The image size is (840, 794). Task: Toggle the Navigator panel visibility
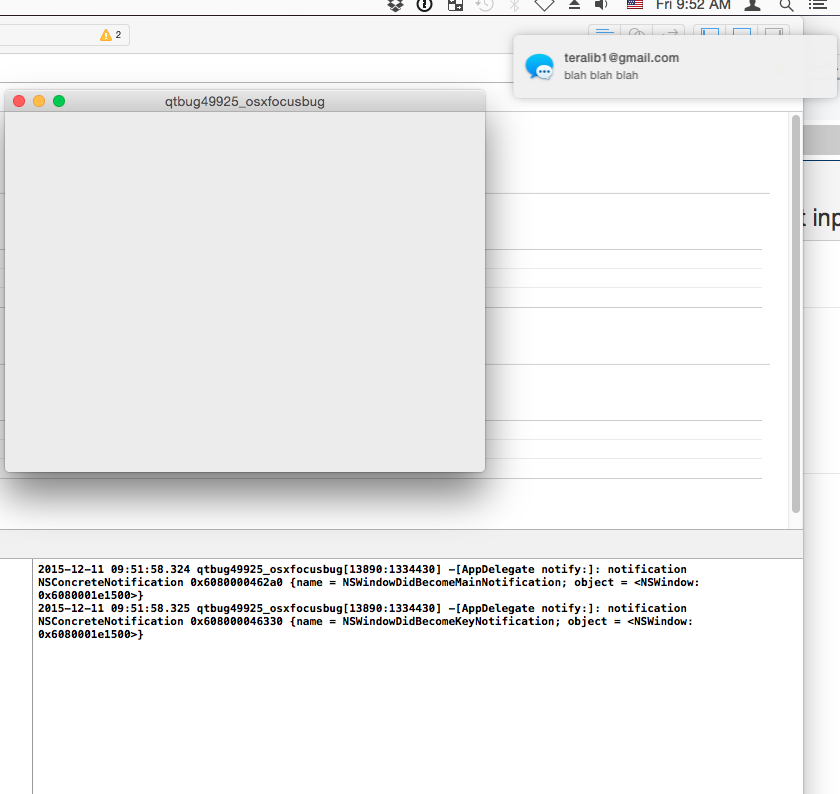tap(710, 33)
